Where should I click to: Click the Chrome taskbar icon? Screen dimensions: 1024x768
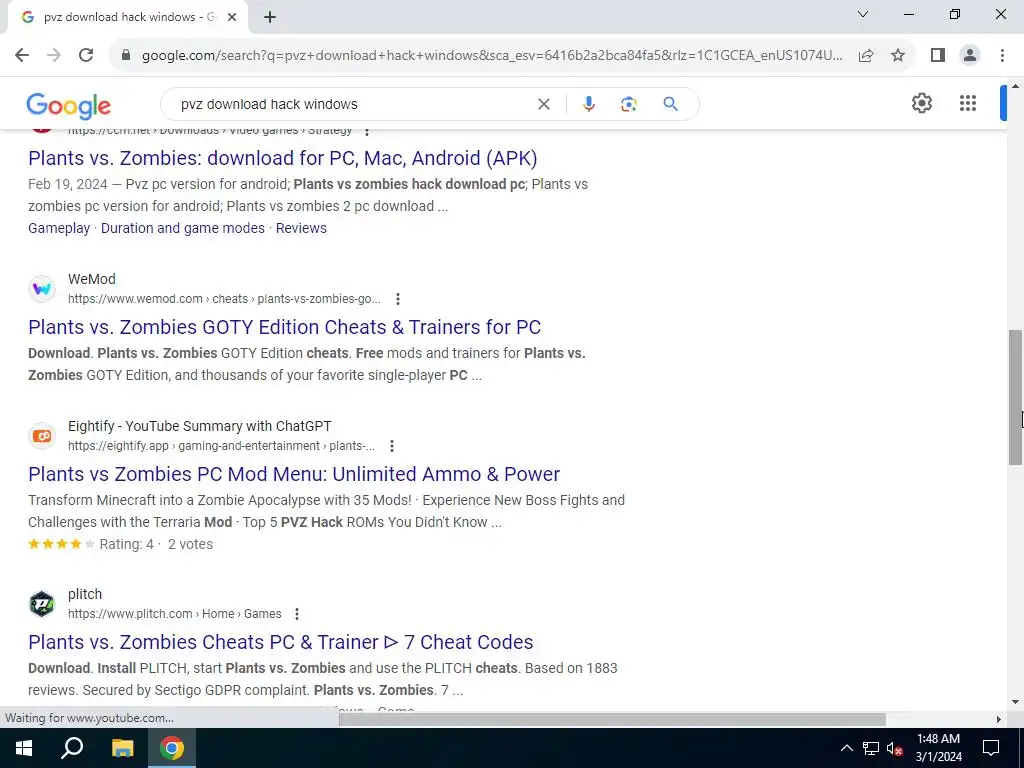172,748
